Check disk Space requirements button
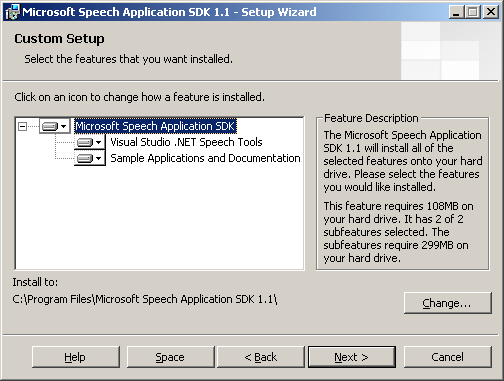 [170, 357]
